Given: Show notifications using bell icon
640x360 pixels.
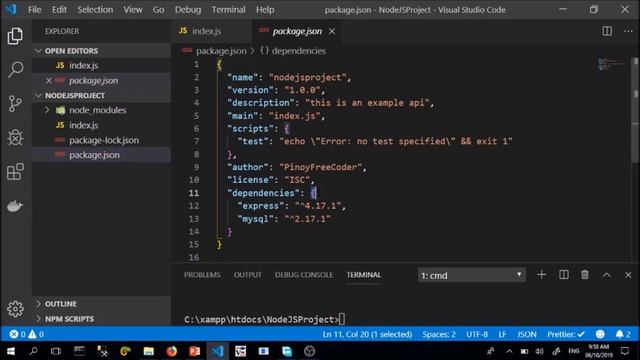Looking at the screenshot, I should point(623,334).
